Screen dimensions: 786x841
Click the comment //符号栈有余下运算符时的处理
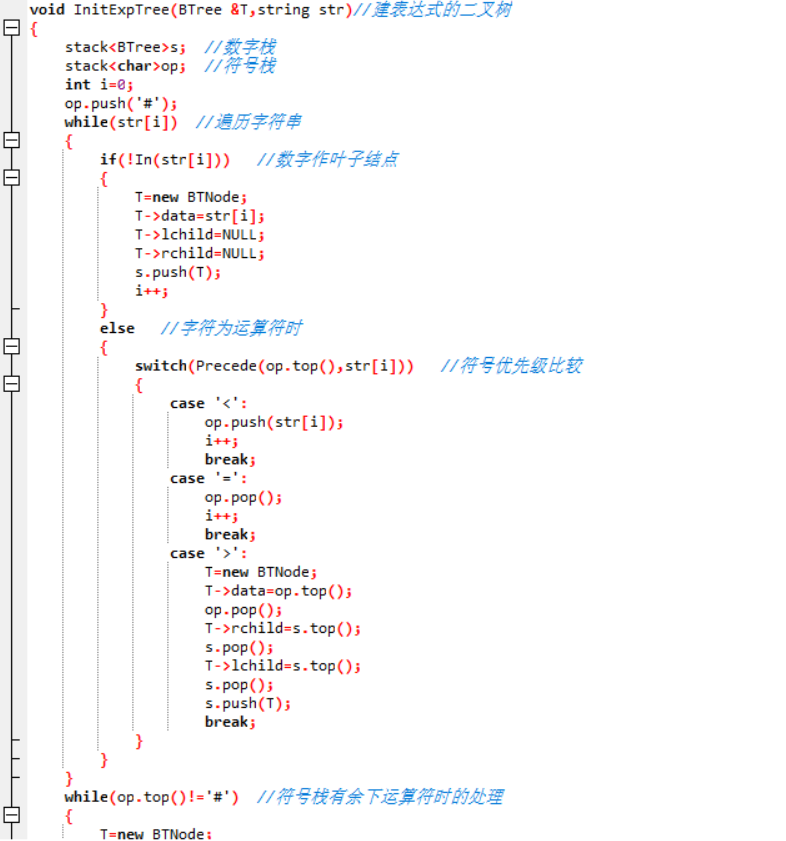click(380, 797)
